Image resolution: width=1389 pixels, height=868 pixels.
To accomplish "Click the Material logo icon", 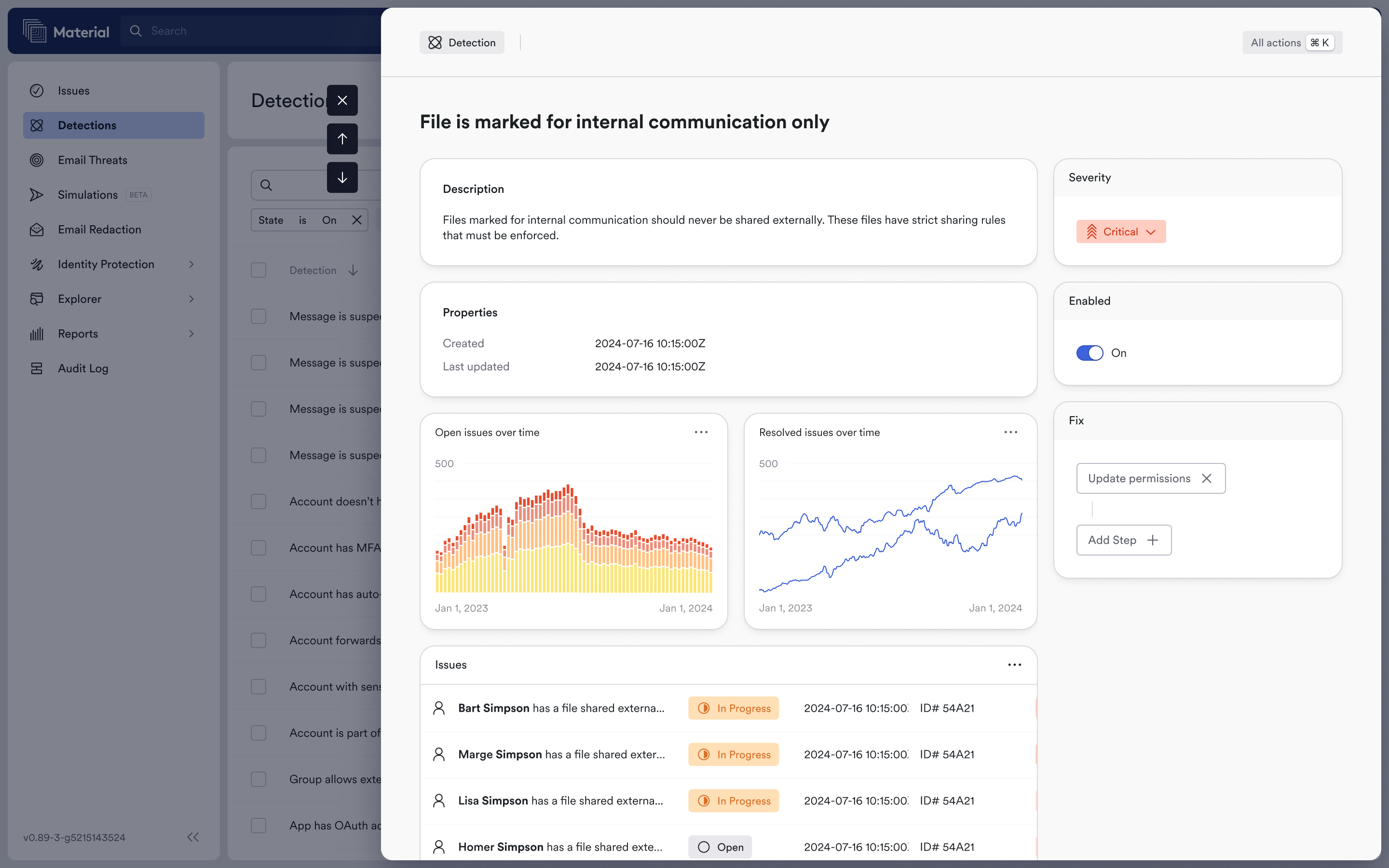I will pos(34,31).
